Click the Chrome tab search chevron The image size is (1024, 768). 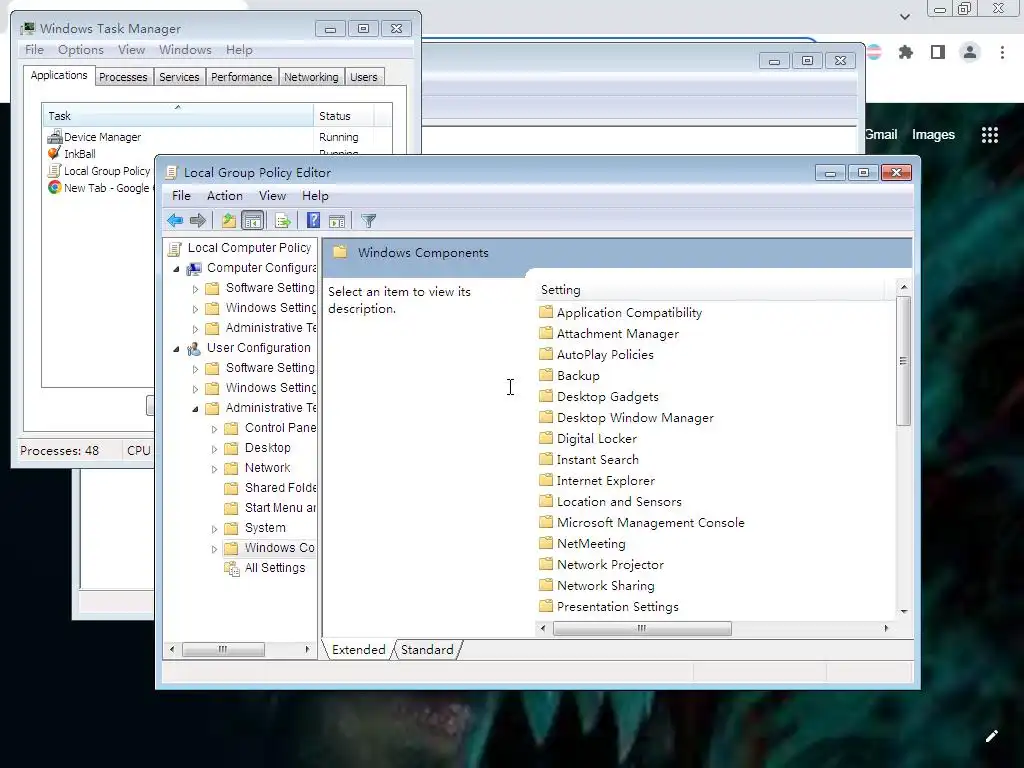tap(904, 17)
